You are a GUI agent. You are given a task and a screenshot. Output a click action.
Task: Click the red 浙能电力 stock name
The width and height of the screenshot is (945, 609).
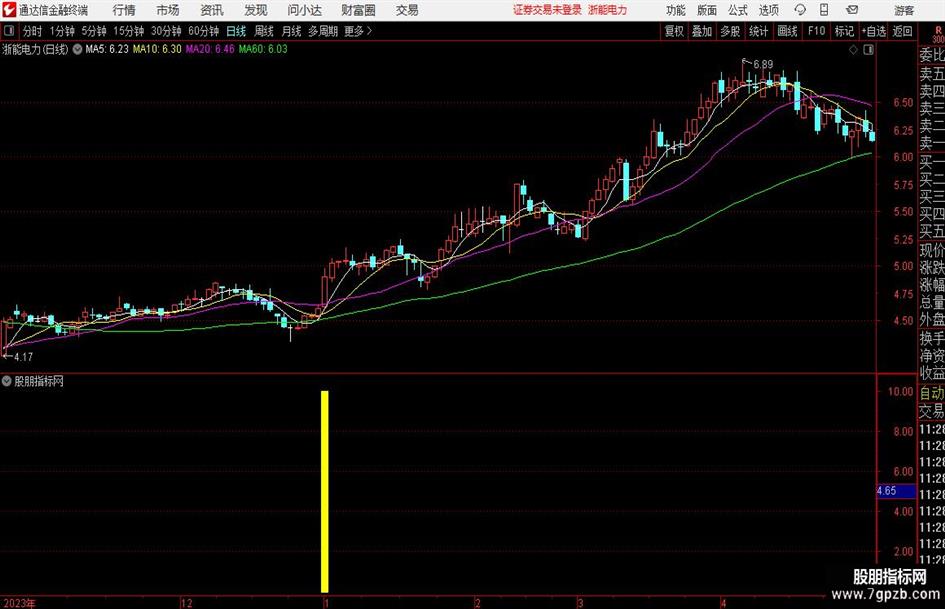[x=608, y=10]
